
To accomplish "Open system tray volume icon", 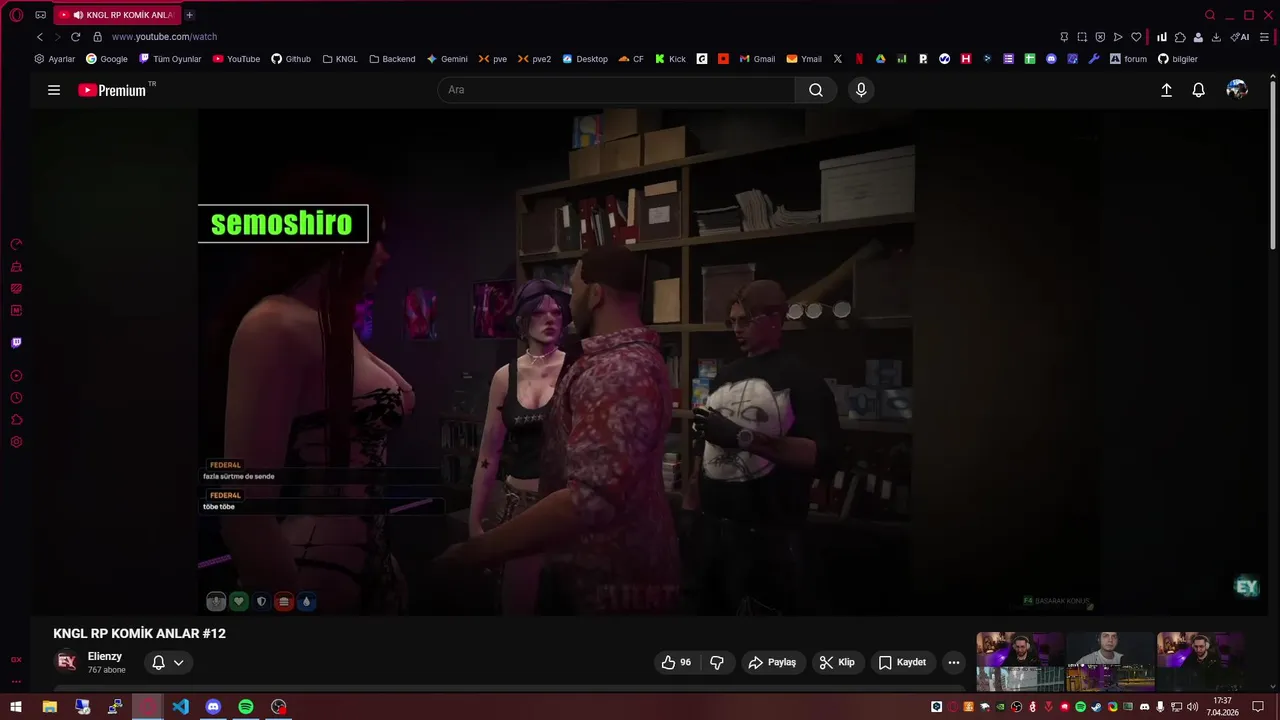I will [1192, 707].
